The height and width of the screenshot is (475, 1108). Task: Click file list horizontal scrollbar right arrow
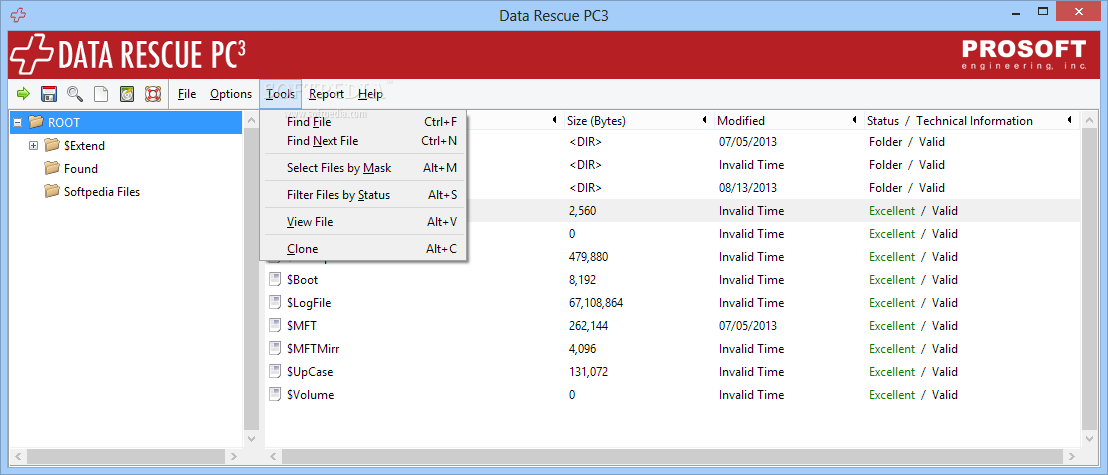coord(1073,457)
